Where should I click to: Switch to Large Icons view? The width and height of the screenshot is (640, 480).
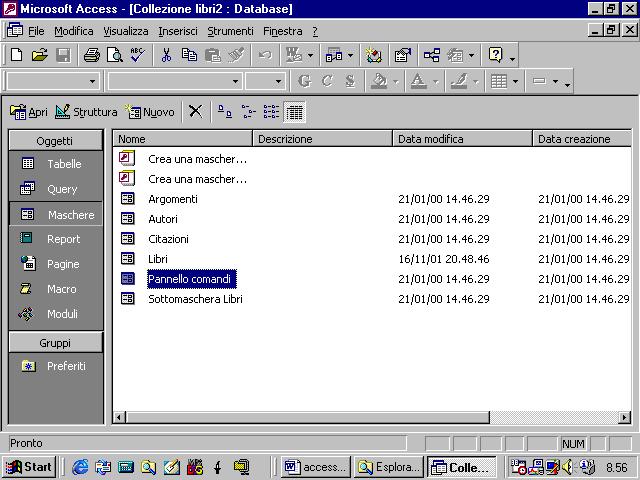point(224,111)
